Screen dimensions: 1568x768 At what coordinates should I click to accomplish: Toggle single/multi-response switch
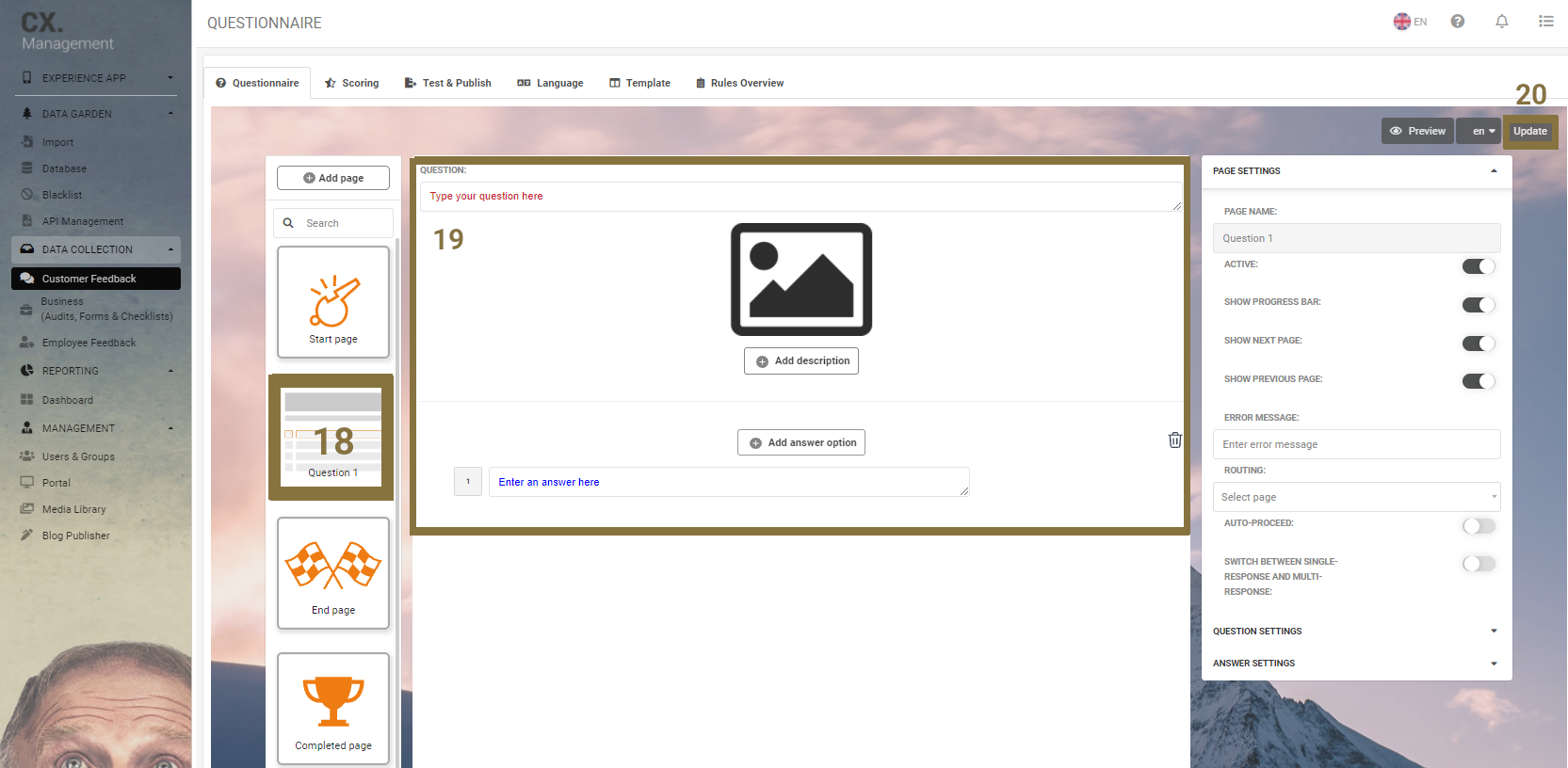pos(1479,564)
